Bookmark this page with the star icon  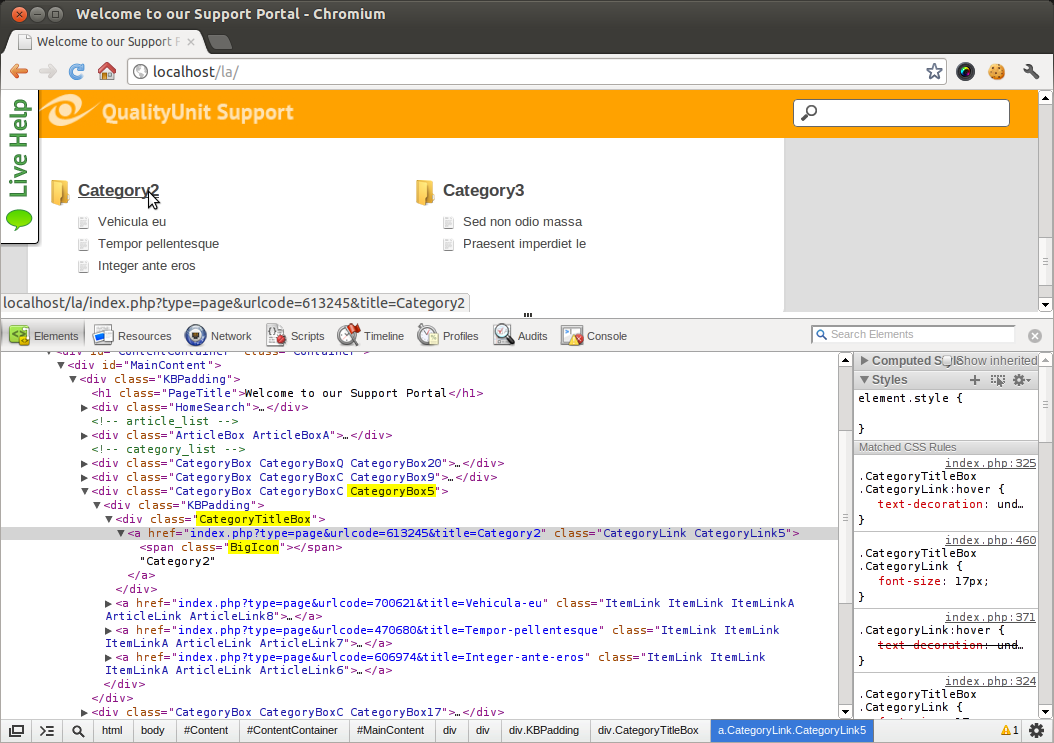pyautogui.click(x=934, y=72)
